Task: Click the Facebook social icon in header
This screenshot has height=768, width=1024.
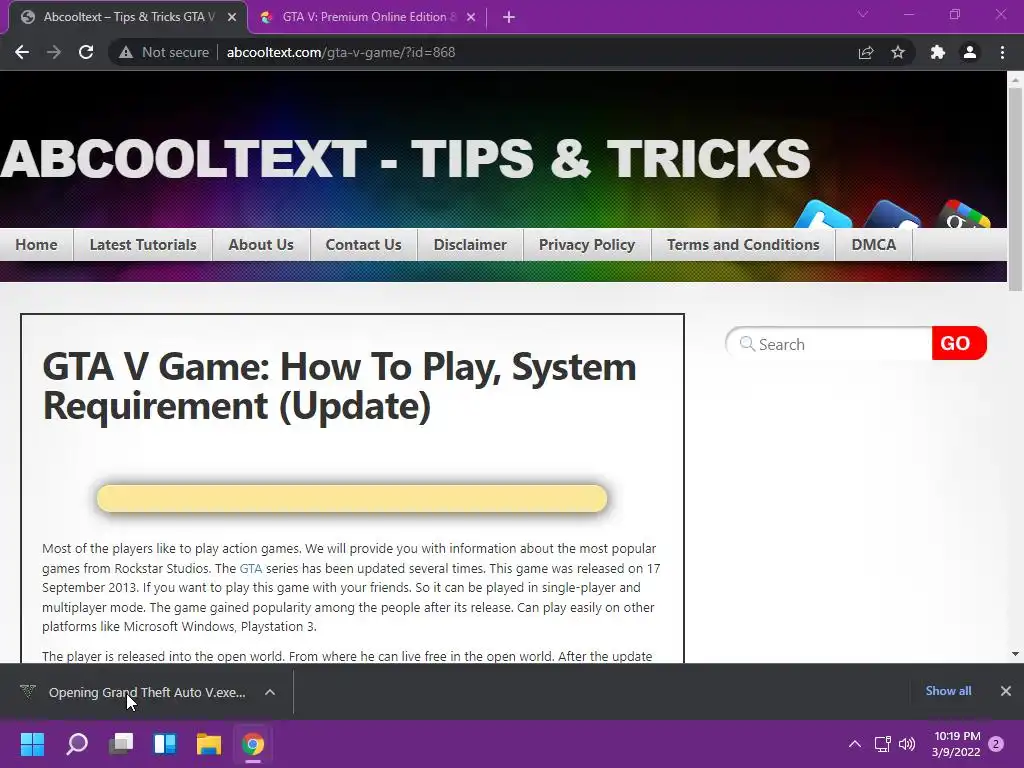Action: 892,216
